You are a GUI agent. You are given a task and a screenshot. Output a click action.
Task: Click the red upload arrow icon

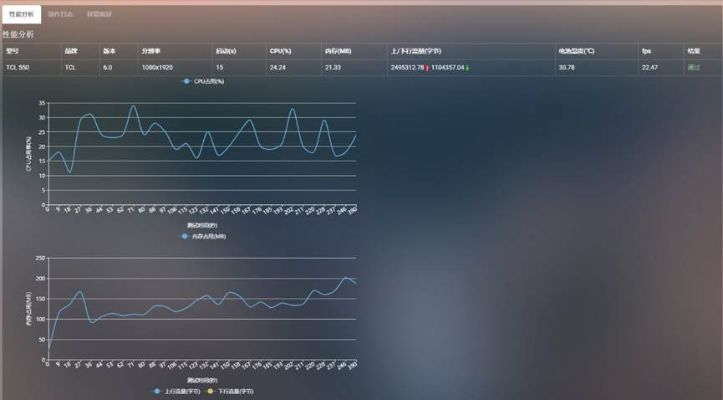(426, 68)
